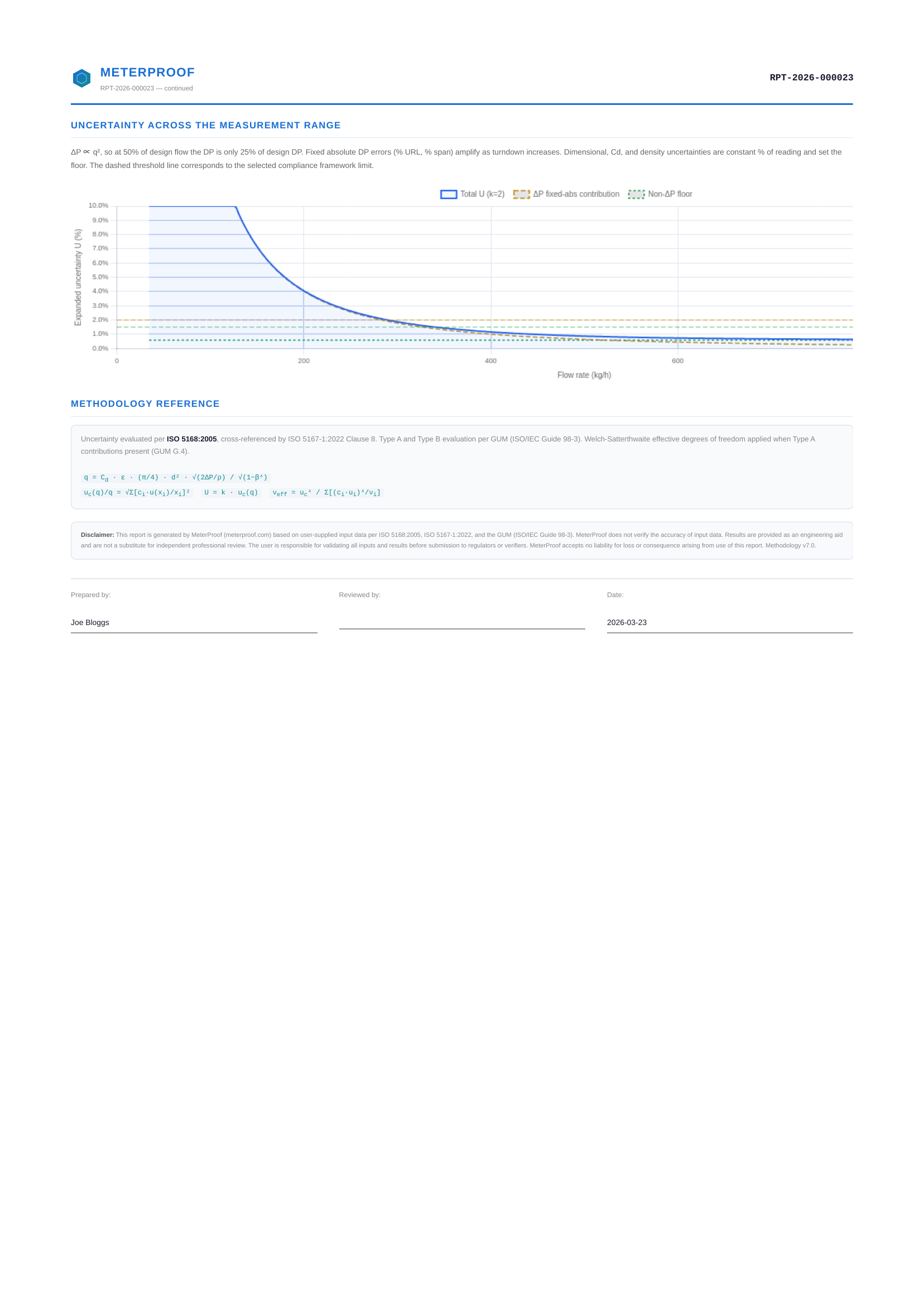924x1307 pixels.
Task: Toggle the 'Non-ΔP floor' legend label
Action: point(670,194)
